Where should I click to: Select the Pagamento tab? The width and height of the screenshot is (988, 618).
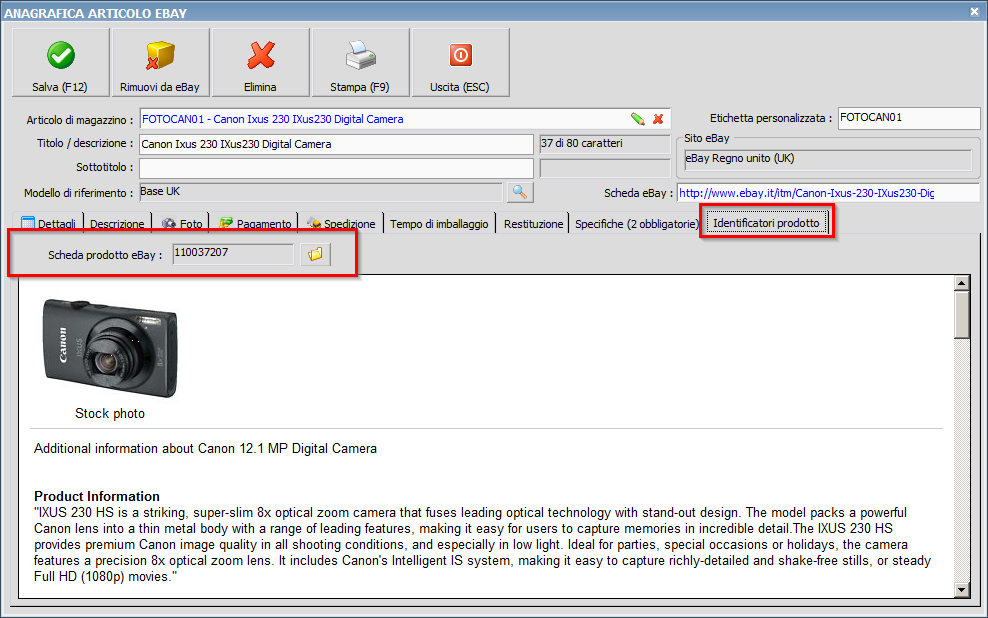pos(255,224)
